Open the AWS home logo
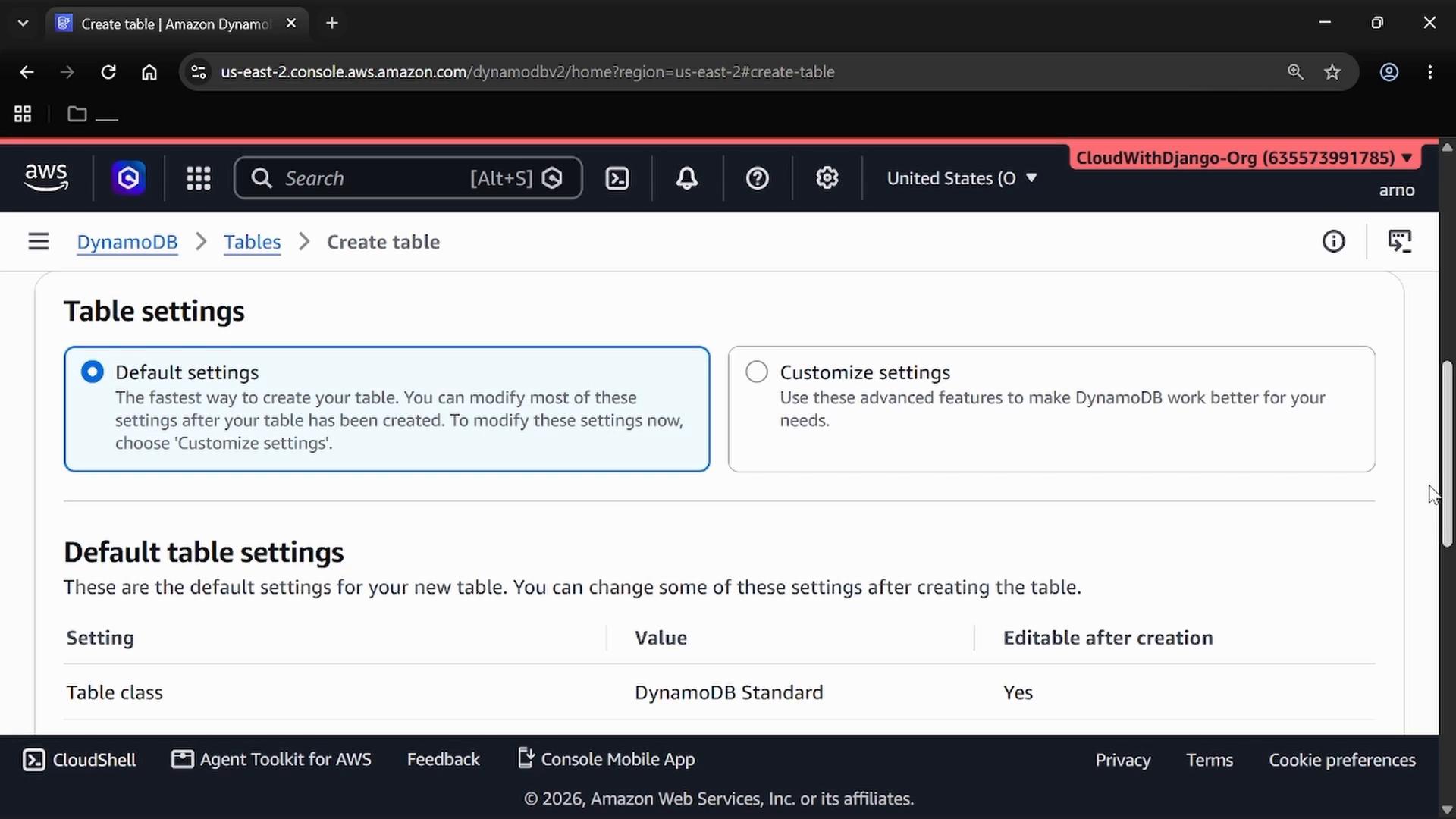This screenshot has height=819, width=1456. [46, 177]
